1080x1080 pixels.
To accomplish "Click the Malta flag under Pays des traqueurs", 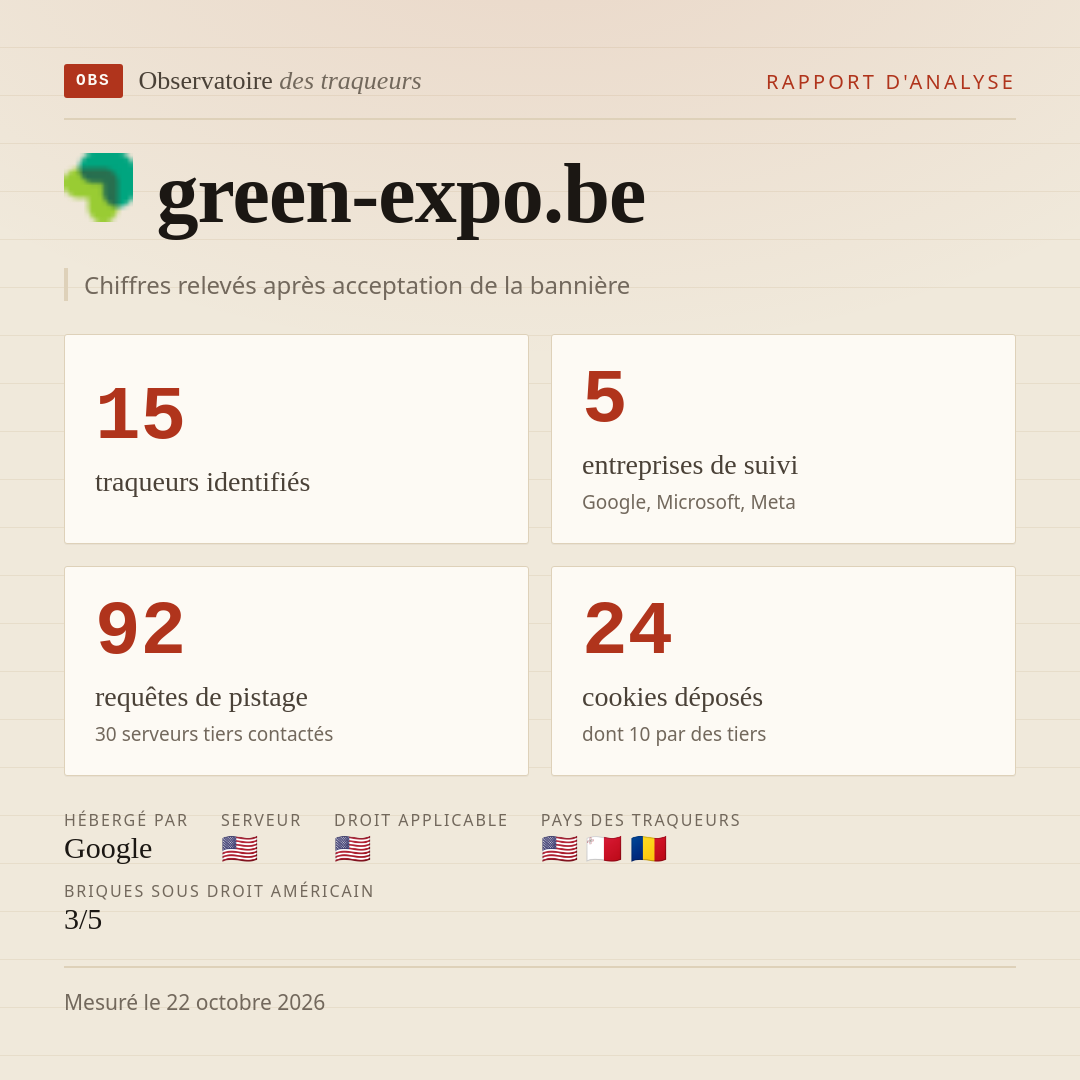I will (604, 849).
